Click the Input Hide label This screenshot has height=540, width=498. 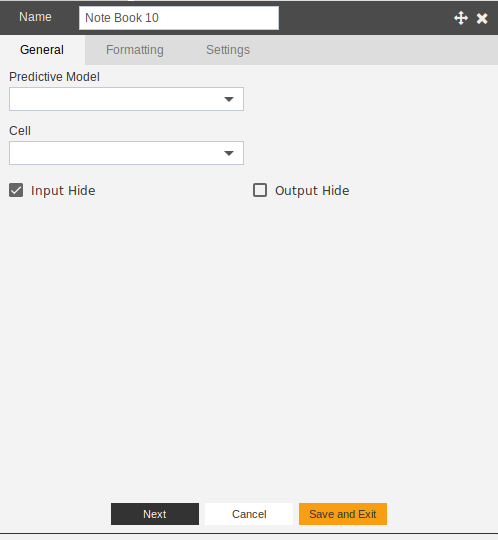pos(63,190)
